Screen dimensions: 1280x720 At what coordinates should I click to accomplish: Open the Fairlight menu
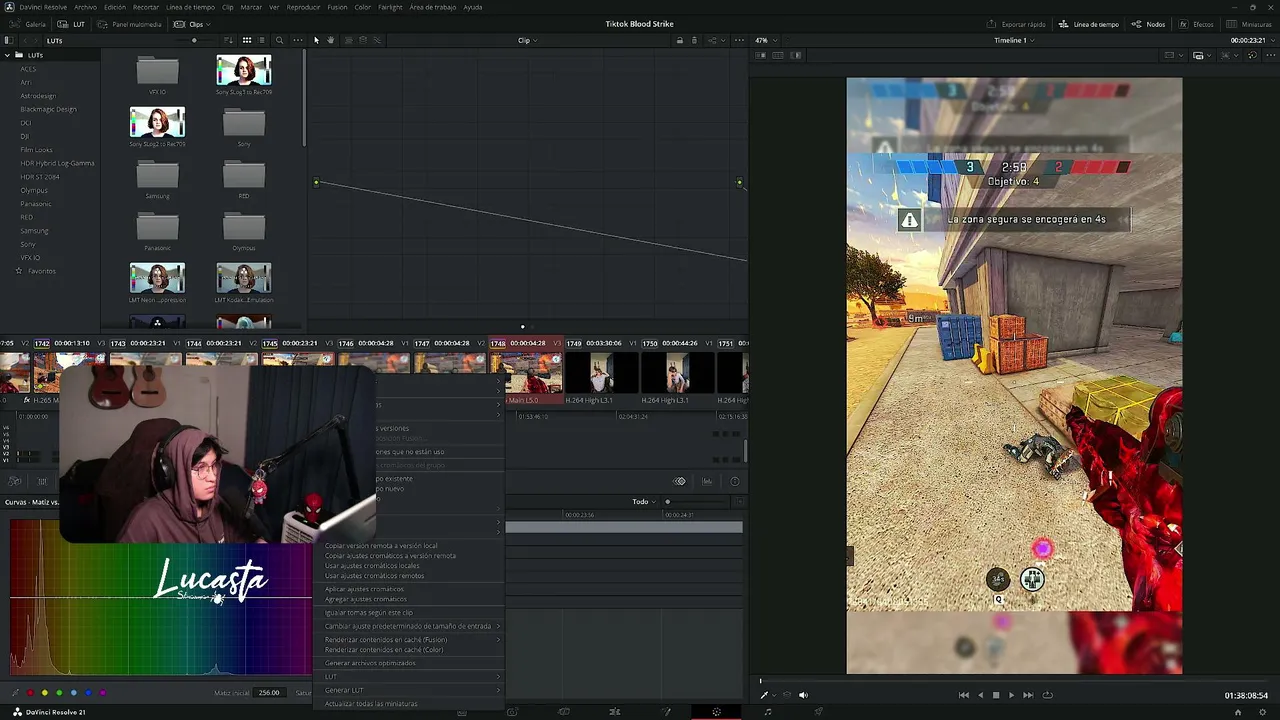click(390, 7)
